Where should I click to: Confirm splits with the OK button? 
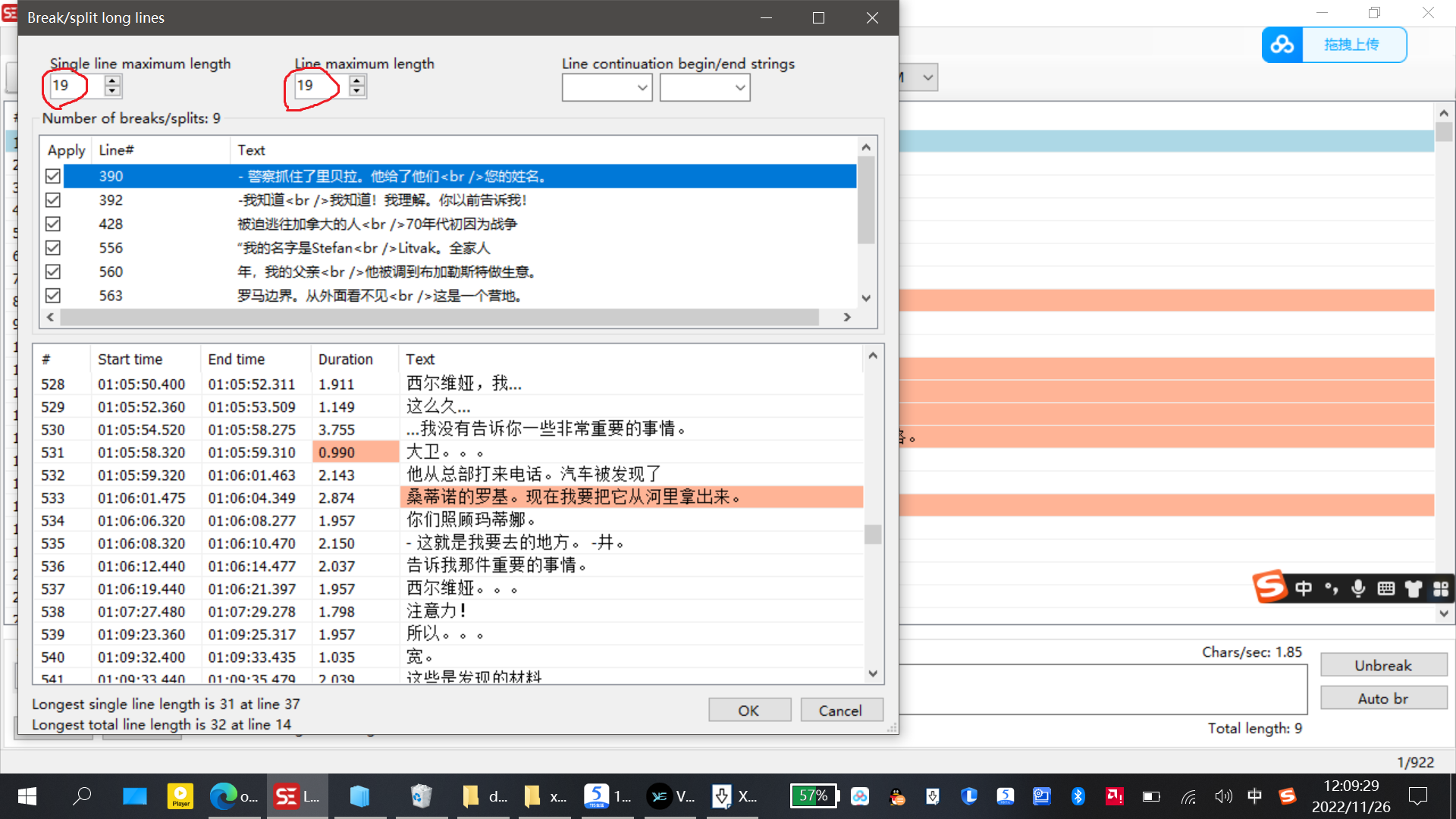click(x=749, y=710)
